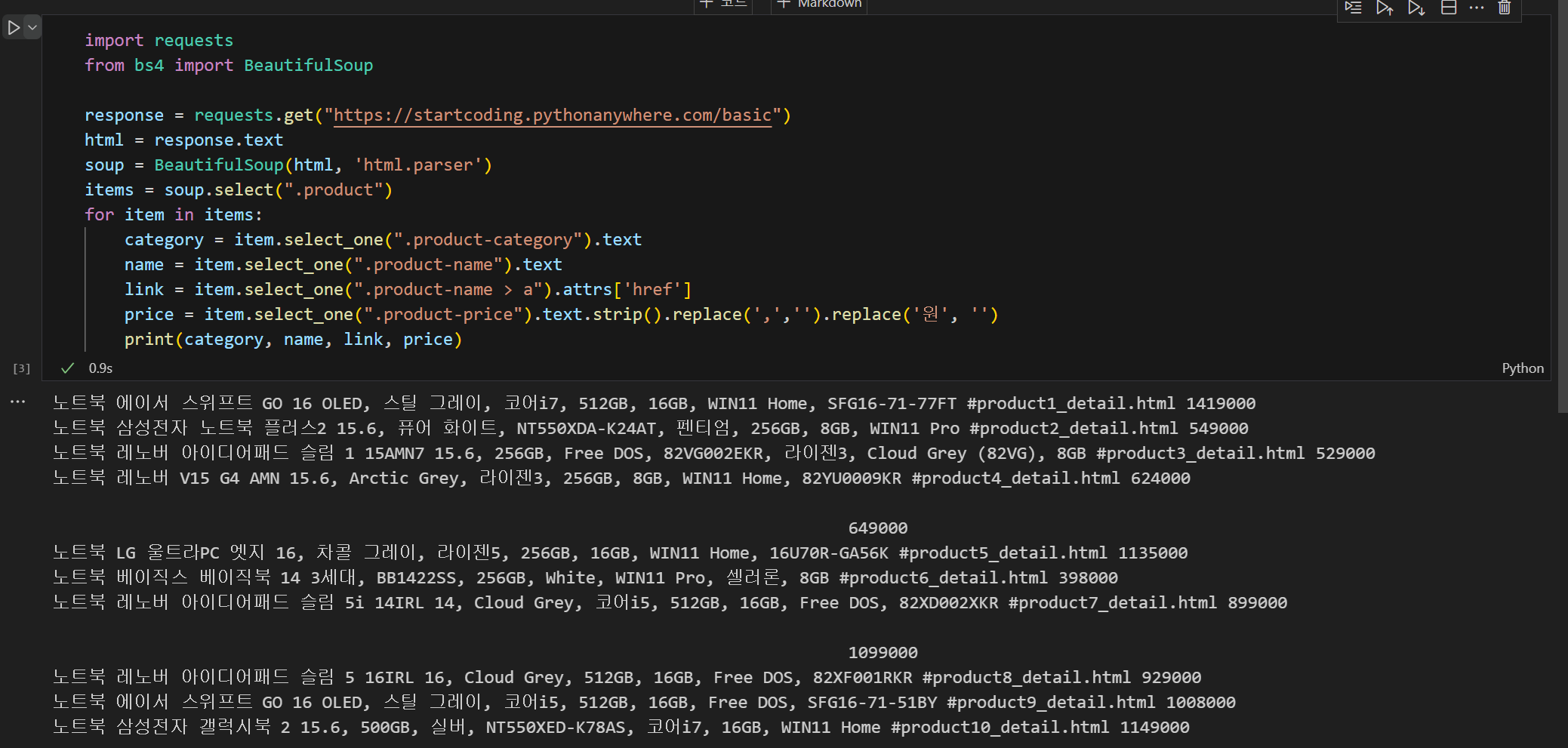Screen dimensions: 1568x748
Task: Split the cell
Action: tap(1448, 8)
